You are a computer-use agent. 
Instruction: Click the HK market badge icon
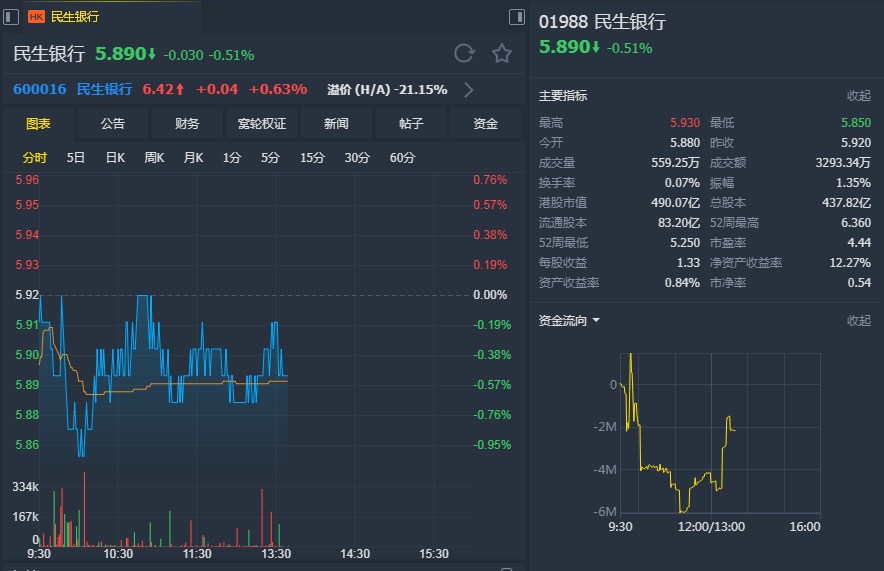pyautogui.click(x=36, y=17)
